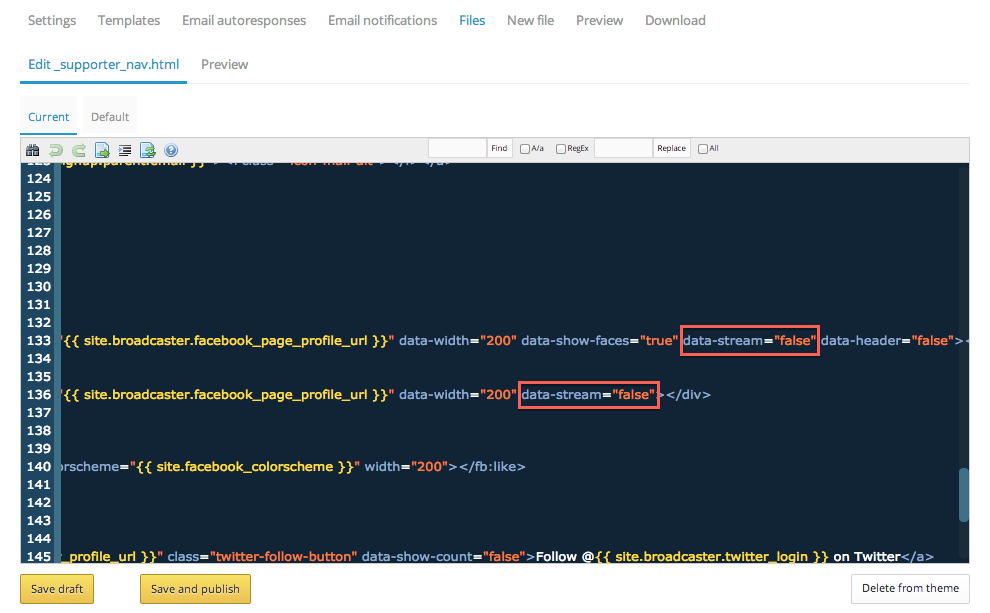Click the binoculars search icon
This screenshot has height=613, width=990.
click(32, 150)
